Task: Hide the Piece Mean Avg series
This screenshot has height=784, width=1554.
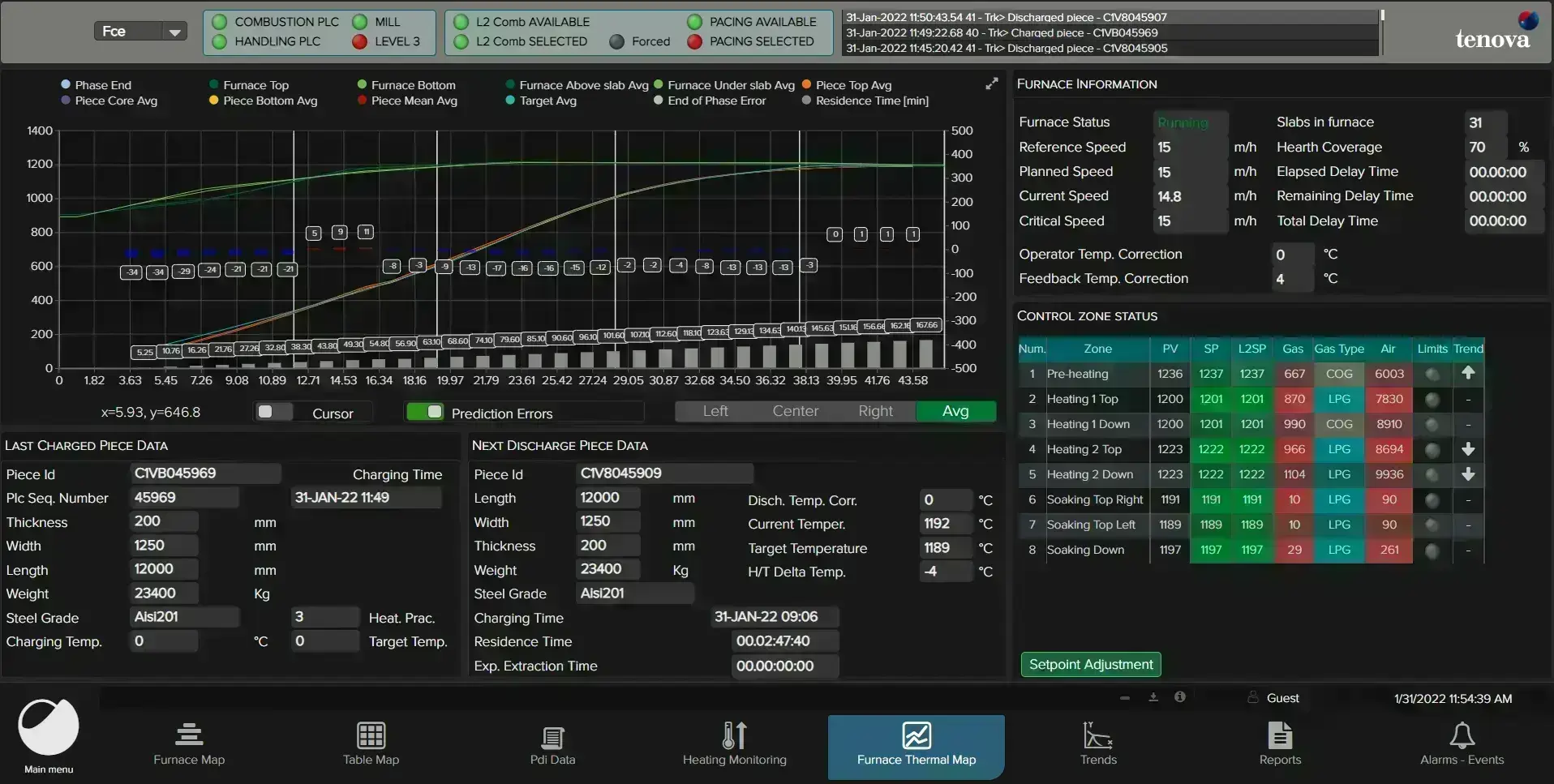Action: 407,101
